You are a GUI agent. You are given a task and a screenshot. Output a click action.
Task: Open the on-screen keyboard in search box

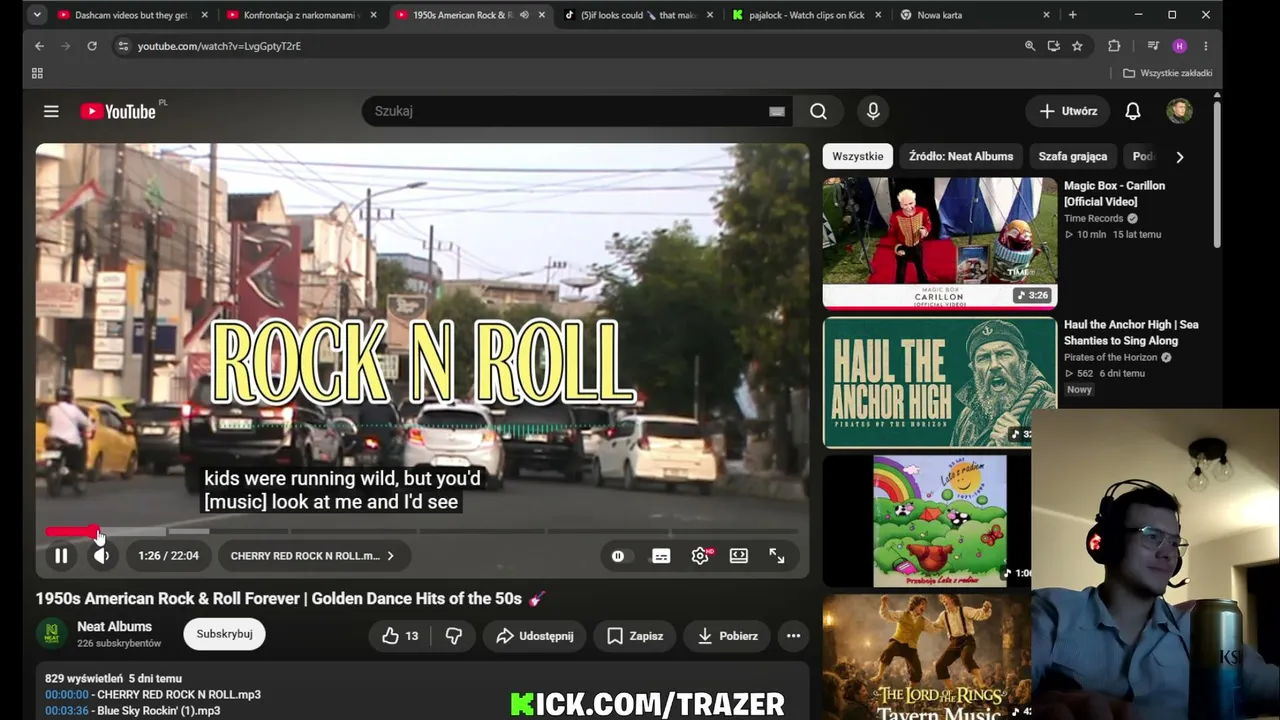[777, 111]
